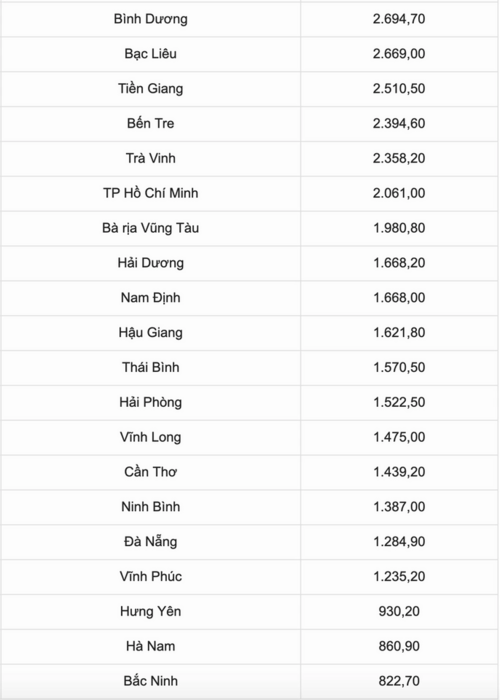Click the Cần Thơ row name
This screenshot has width=500, height=700.
tap(150, 472)
